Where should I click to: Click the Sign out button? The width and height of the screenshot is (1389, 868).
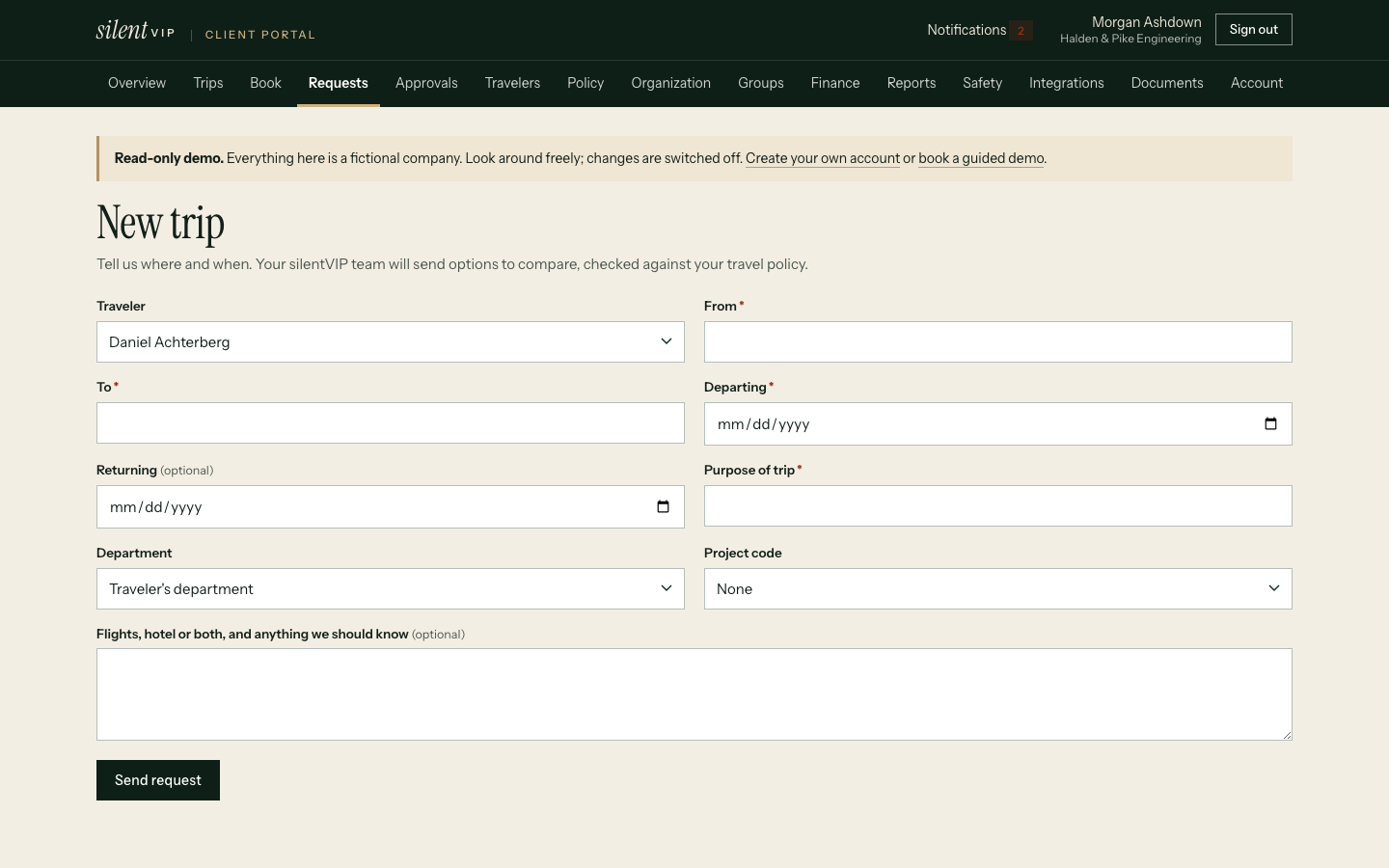click(x=1254, y=30)
